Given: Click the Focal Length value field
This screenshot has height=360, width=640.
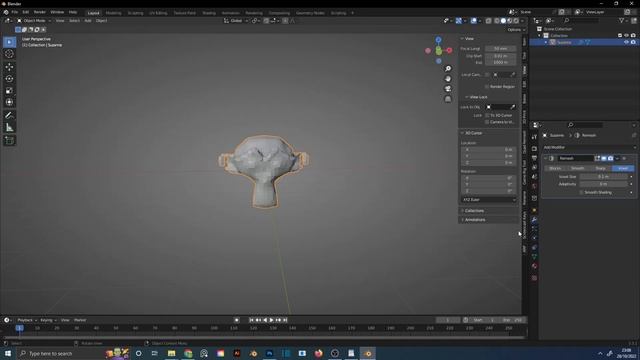Looking at the screenshot, I should (x=500, y=49).
